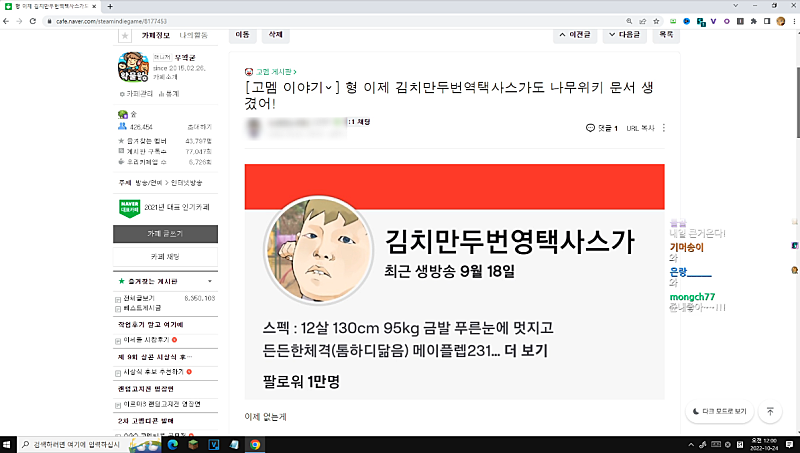The width and height of the screenshot is (800, 453).
Task: Open Microsoft Edge from the taskbar
Action: (x=173, y=445)
